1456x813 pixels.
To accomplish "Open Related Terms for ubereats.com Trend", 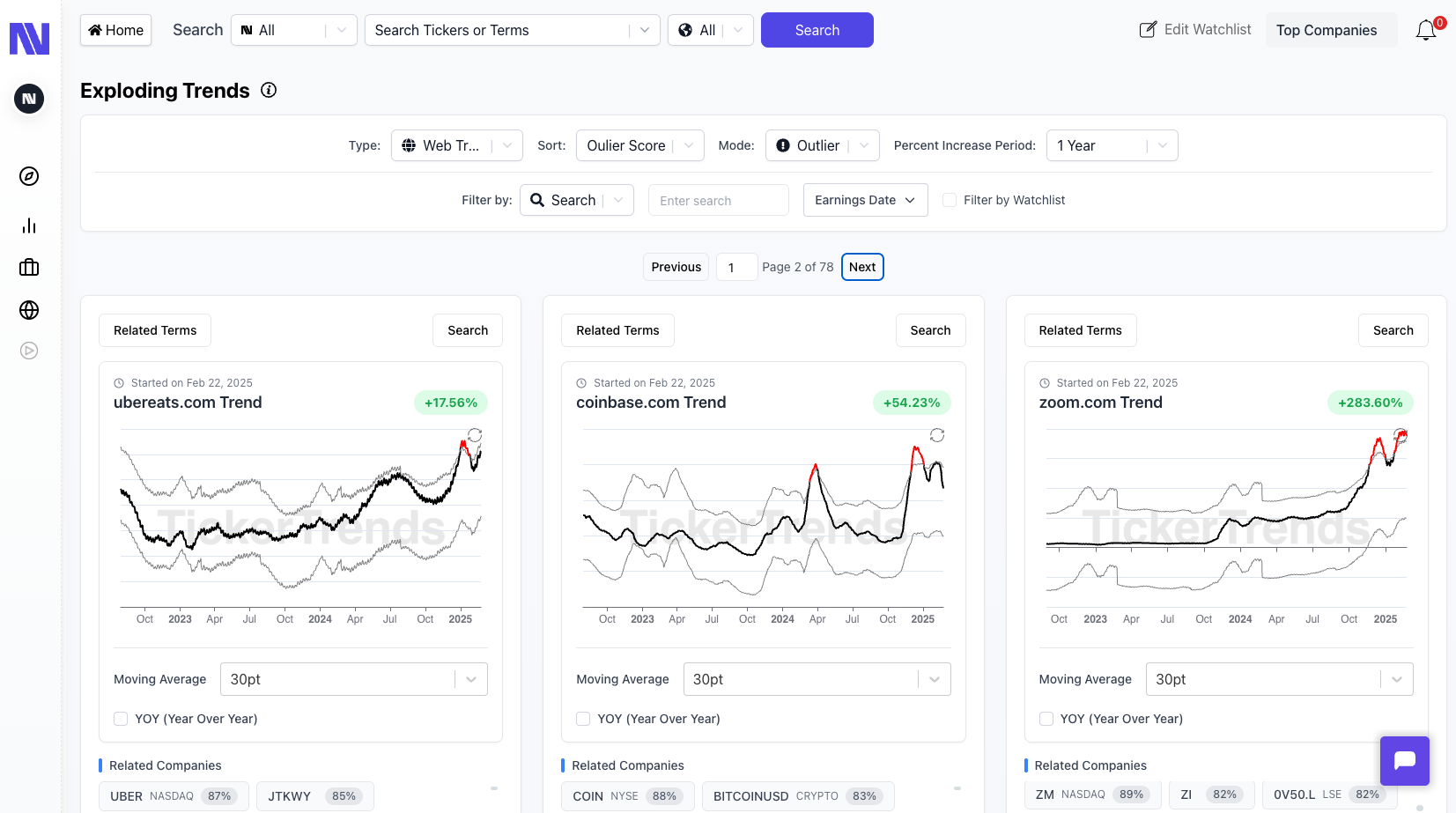I will coord(155,330).
